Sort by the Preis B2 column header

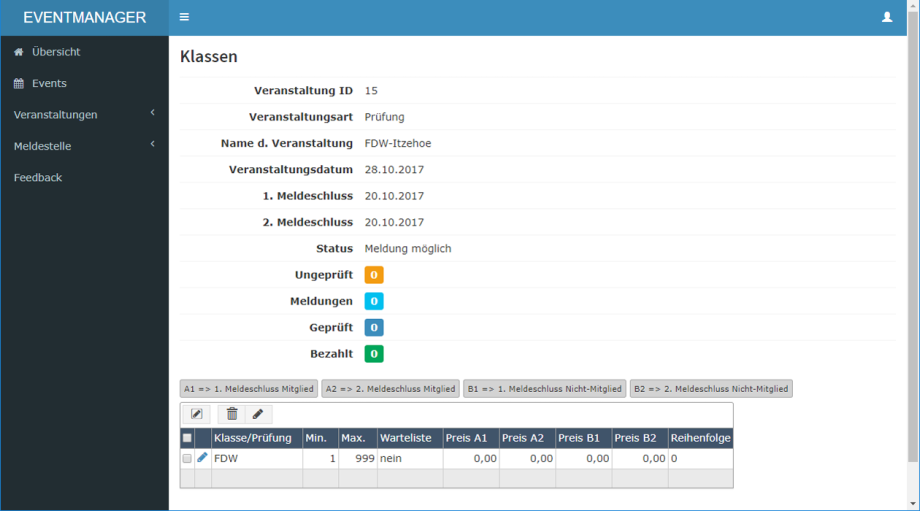pyautogui.click(x=640, y=438)
